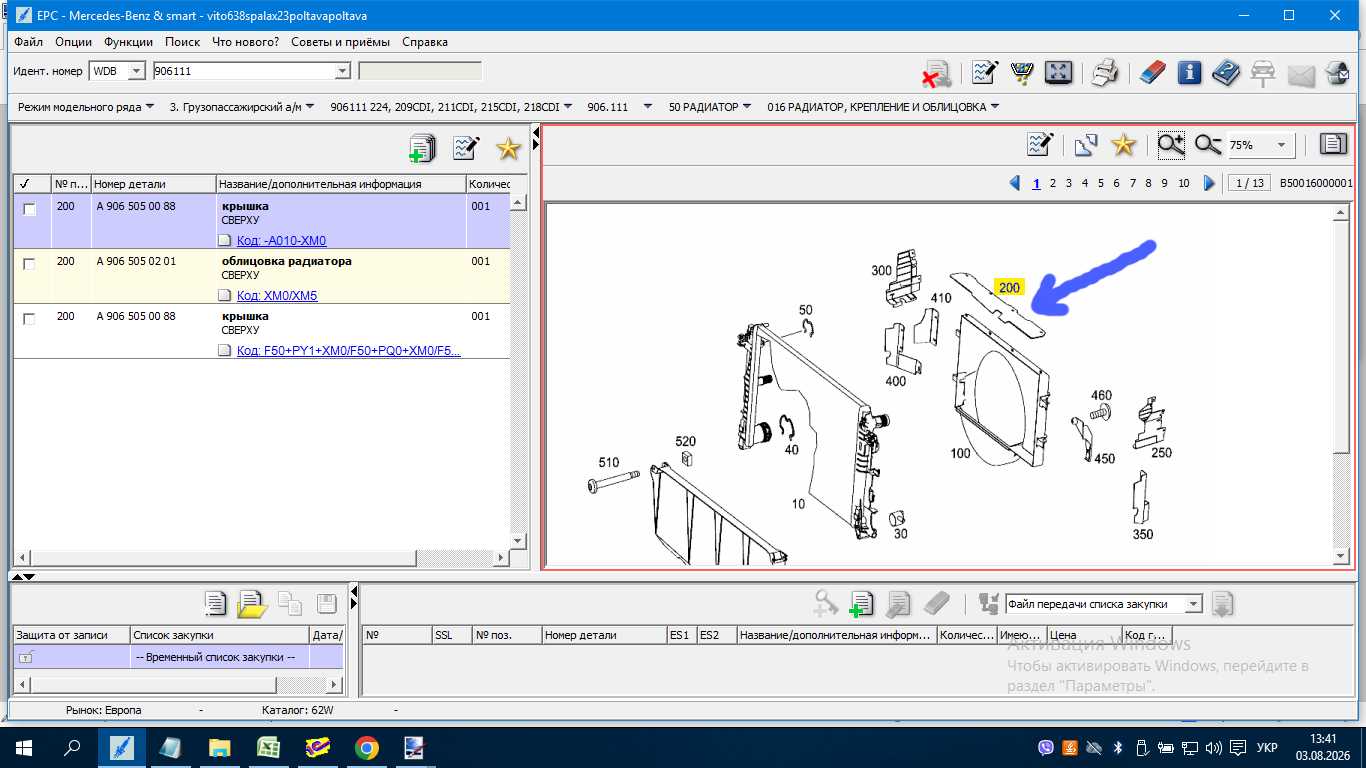Click the car on lift icon
Image resolution: width=1366 pixels, height=768 pixels.
(1263, 72)
